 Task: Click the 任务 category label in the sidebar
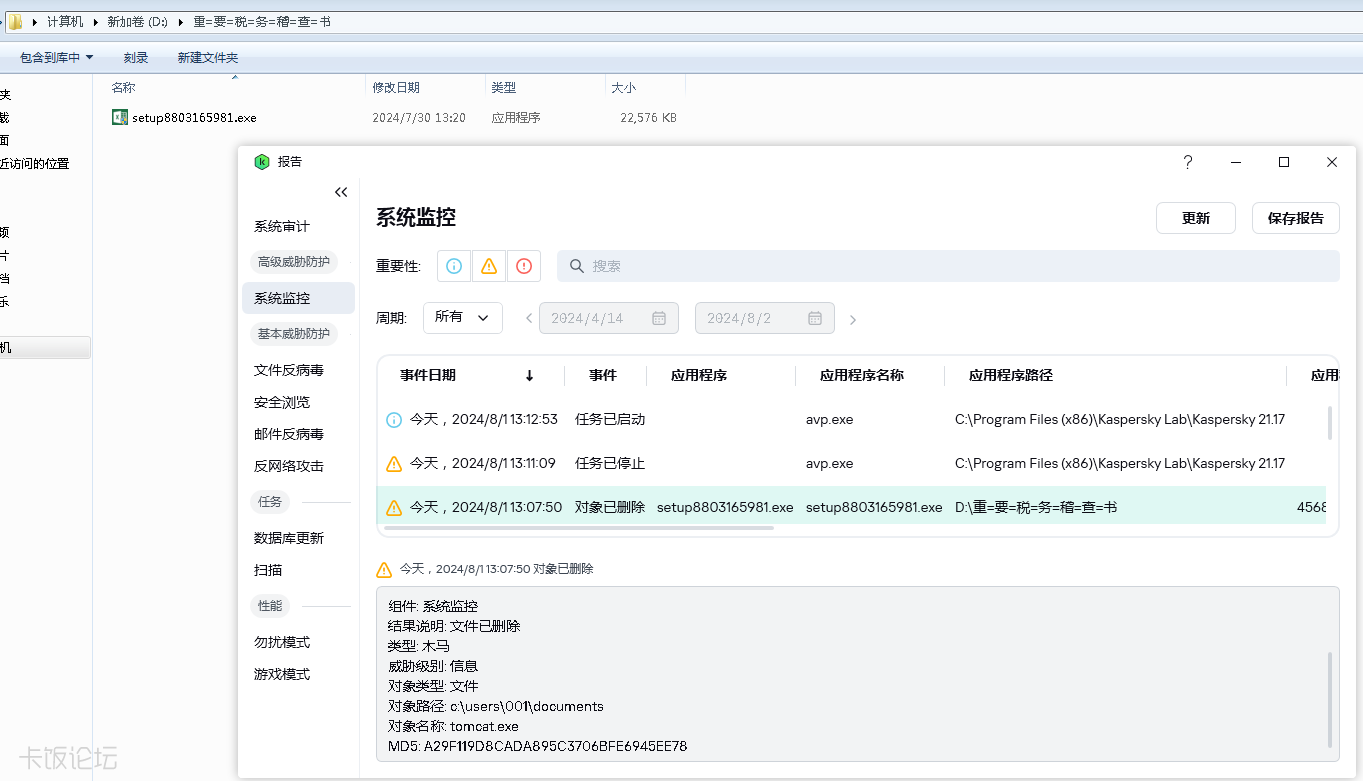coord(270,502)
